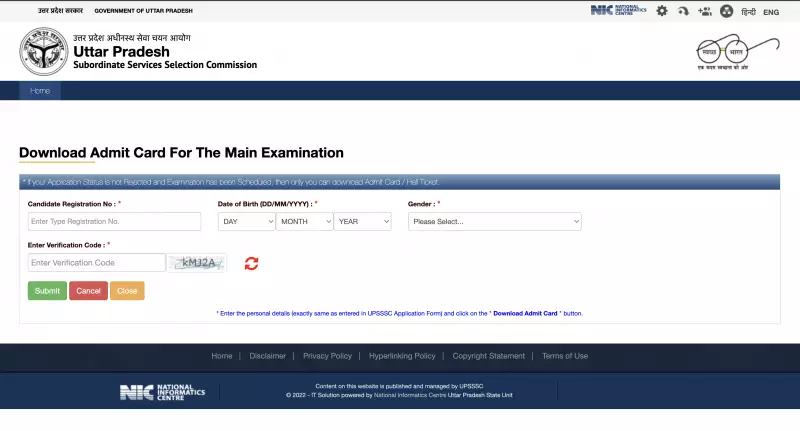Click the Uttar Pradesh title text

point(121,52)
